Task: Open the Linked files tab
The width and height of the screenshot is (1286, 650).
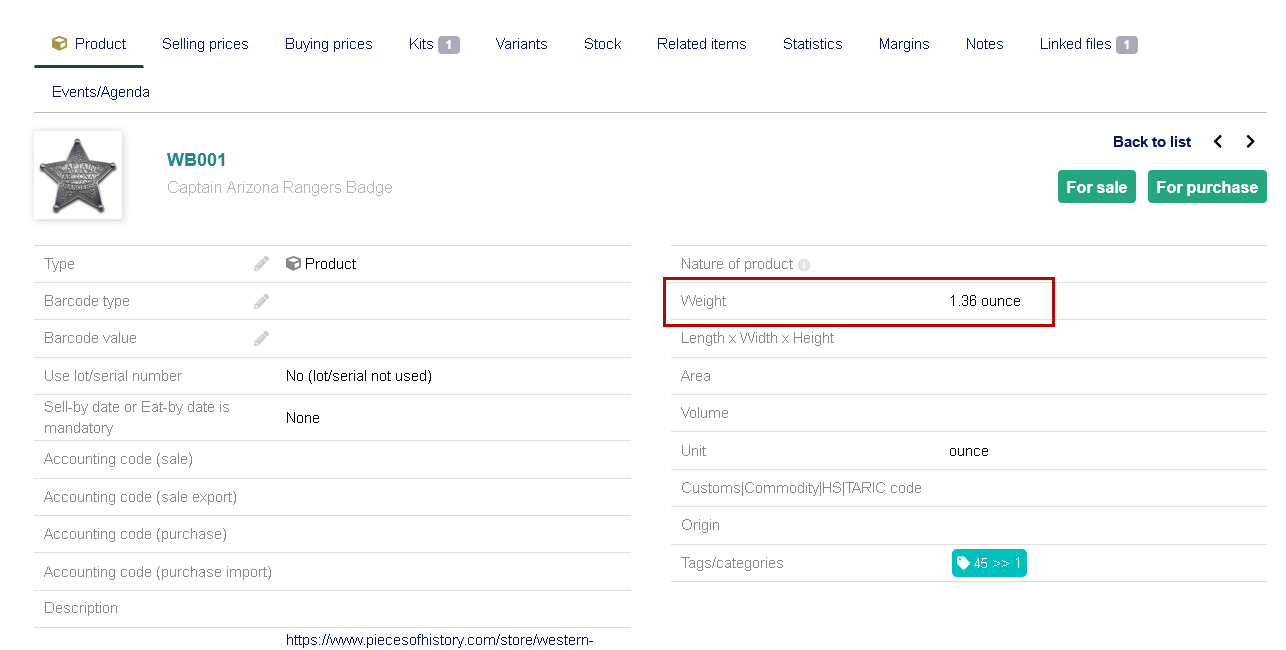Action: (x=1087, y=44)
